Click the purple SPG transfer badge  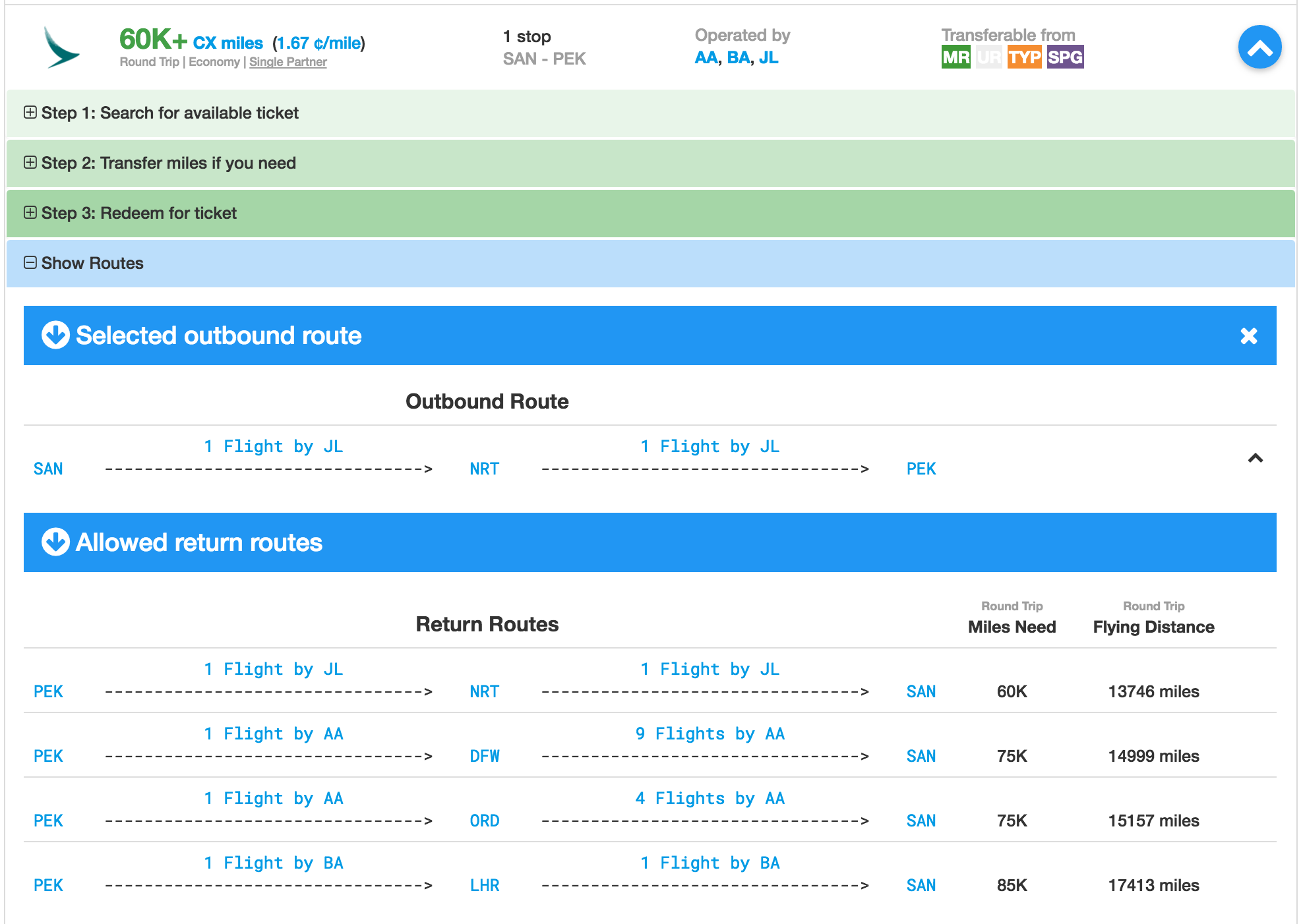click(1065, 57)
